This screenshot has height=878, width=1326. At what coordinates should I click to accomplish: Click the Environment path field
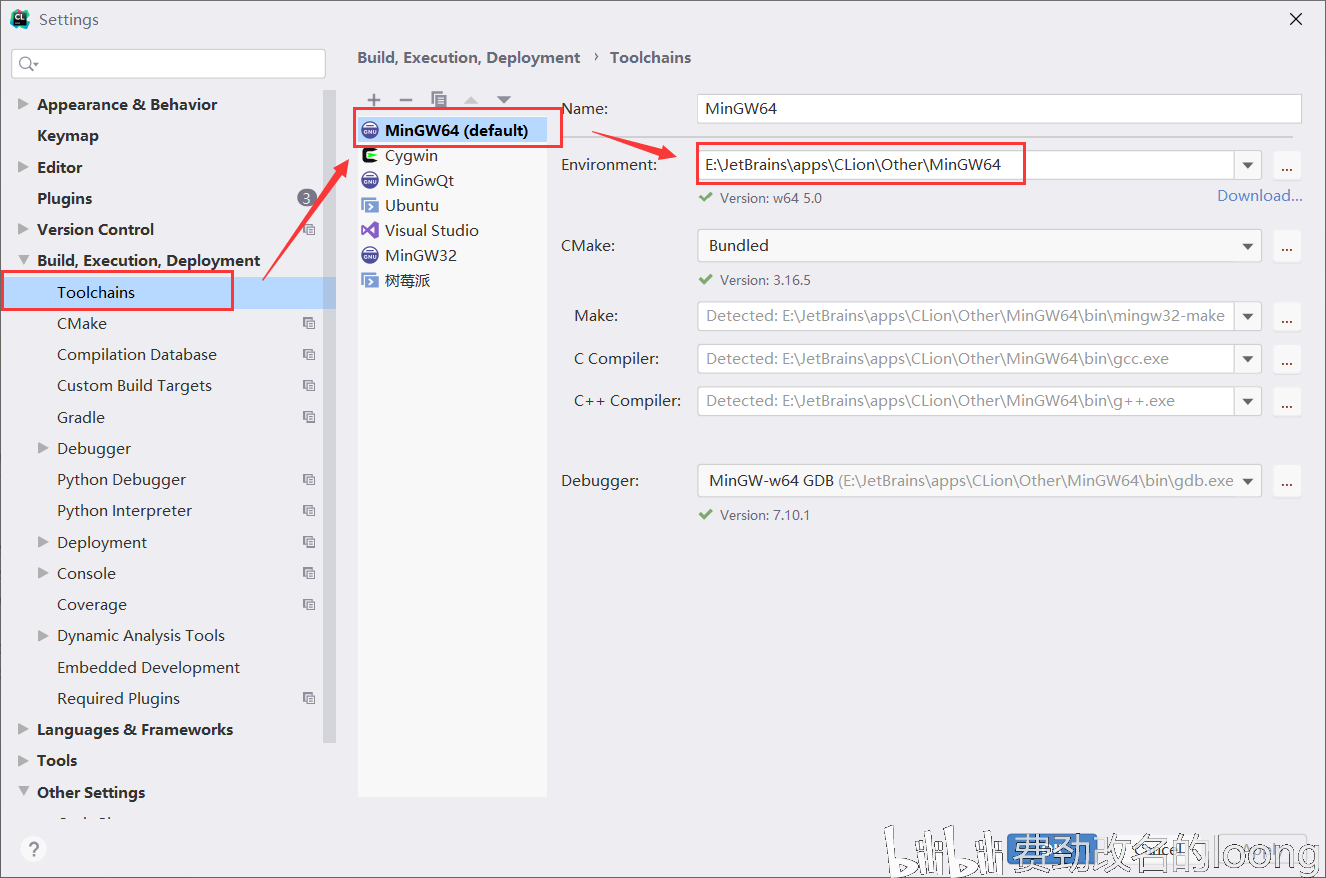[x=965, y=164]
